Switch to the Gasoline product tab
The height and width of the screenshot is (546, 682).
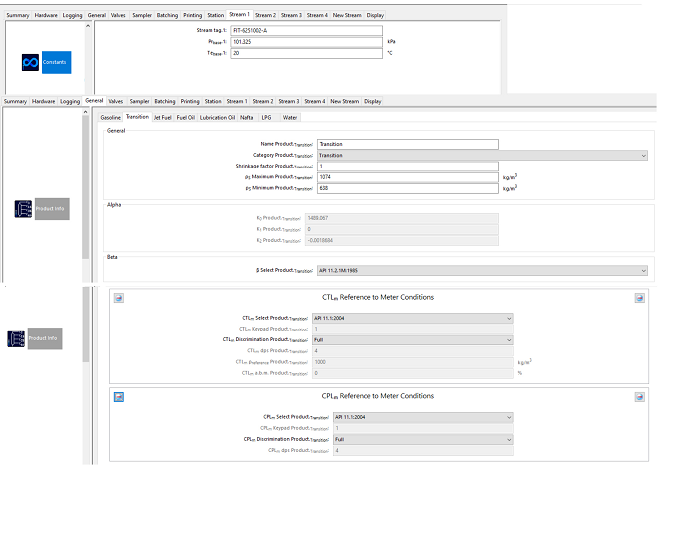pyautogui.click(x=110, y=118)
